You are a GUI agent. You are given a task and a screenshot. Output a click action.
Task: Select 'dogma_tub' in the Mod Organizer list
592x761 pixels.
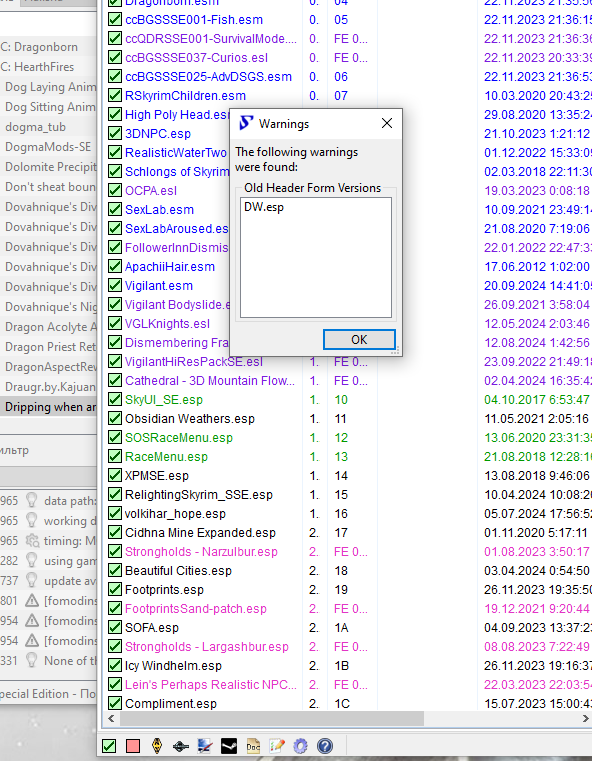(49, 127)
